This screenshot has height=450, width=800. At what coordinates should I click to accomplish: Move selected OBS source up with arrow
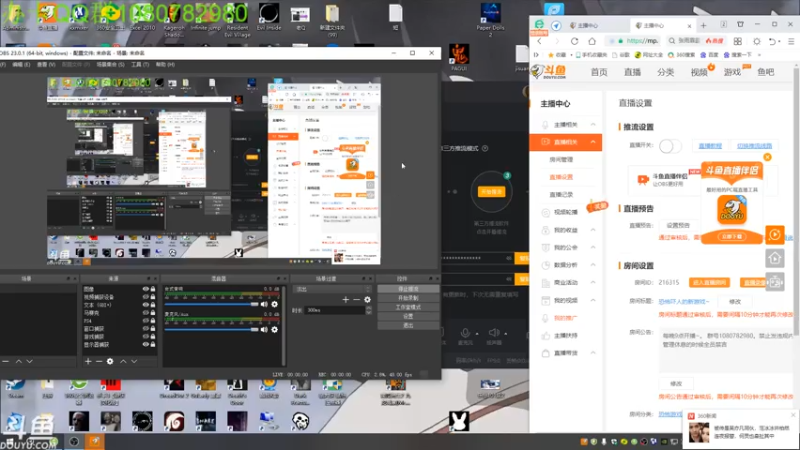pos(123,361)
